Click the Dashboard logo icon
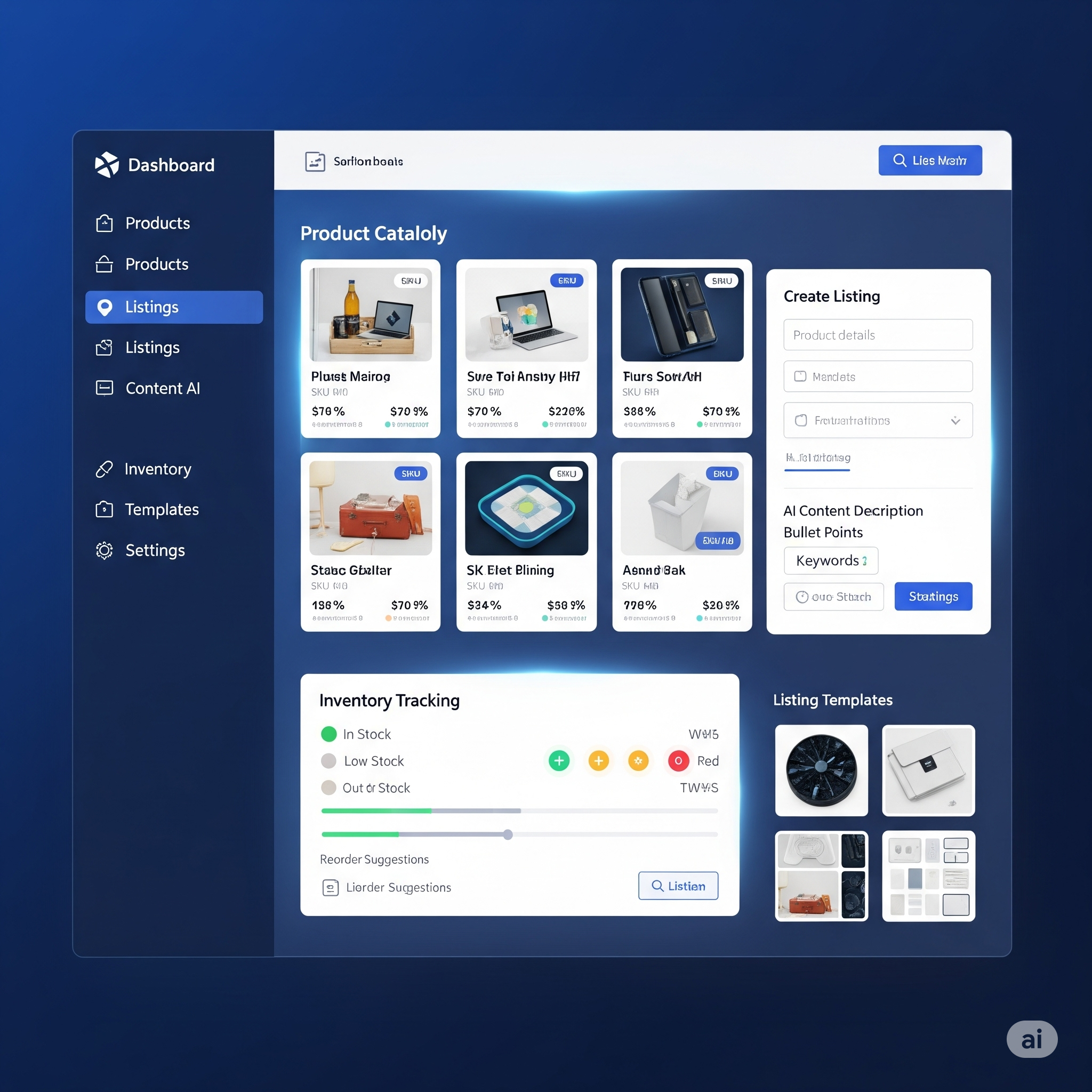The image size is (1092, 1092). pyautogui.click(x=107, y=164)
